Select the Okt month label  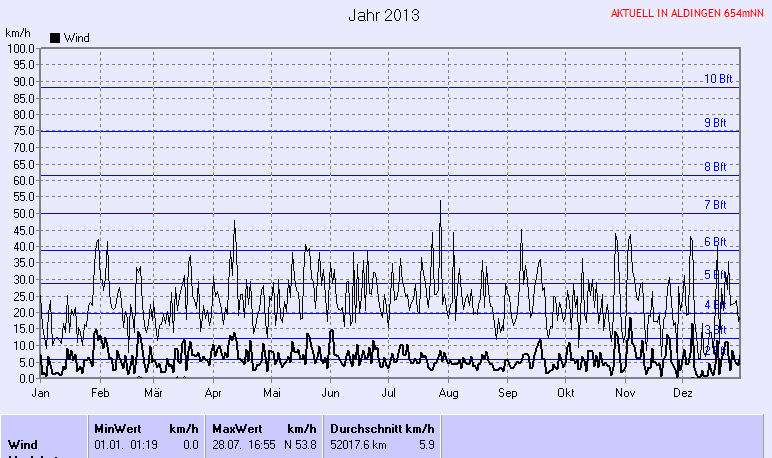tap(567, 393)
